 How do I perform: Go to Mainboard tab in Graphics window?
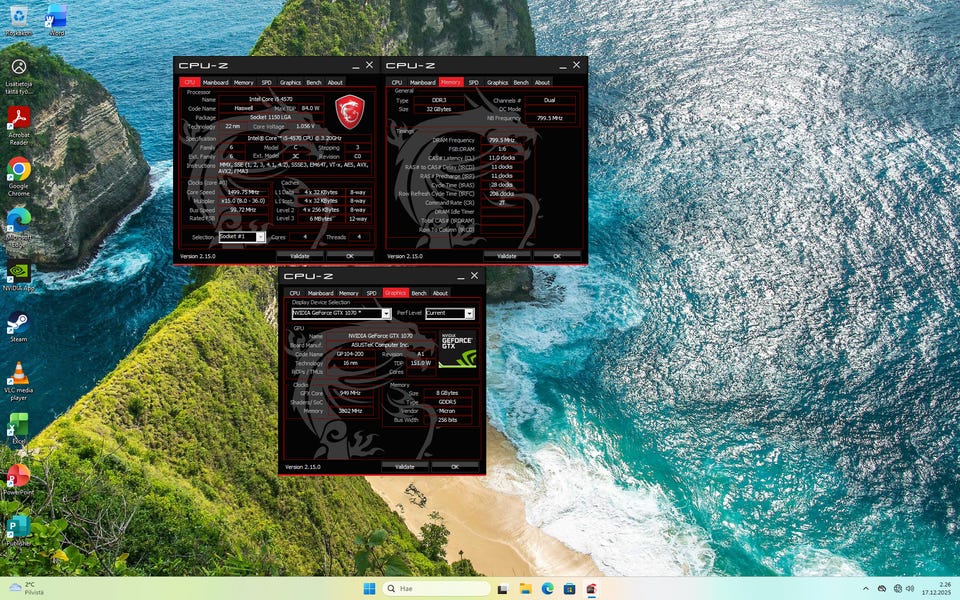[320, 293]
